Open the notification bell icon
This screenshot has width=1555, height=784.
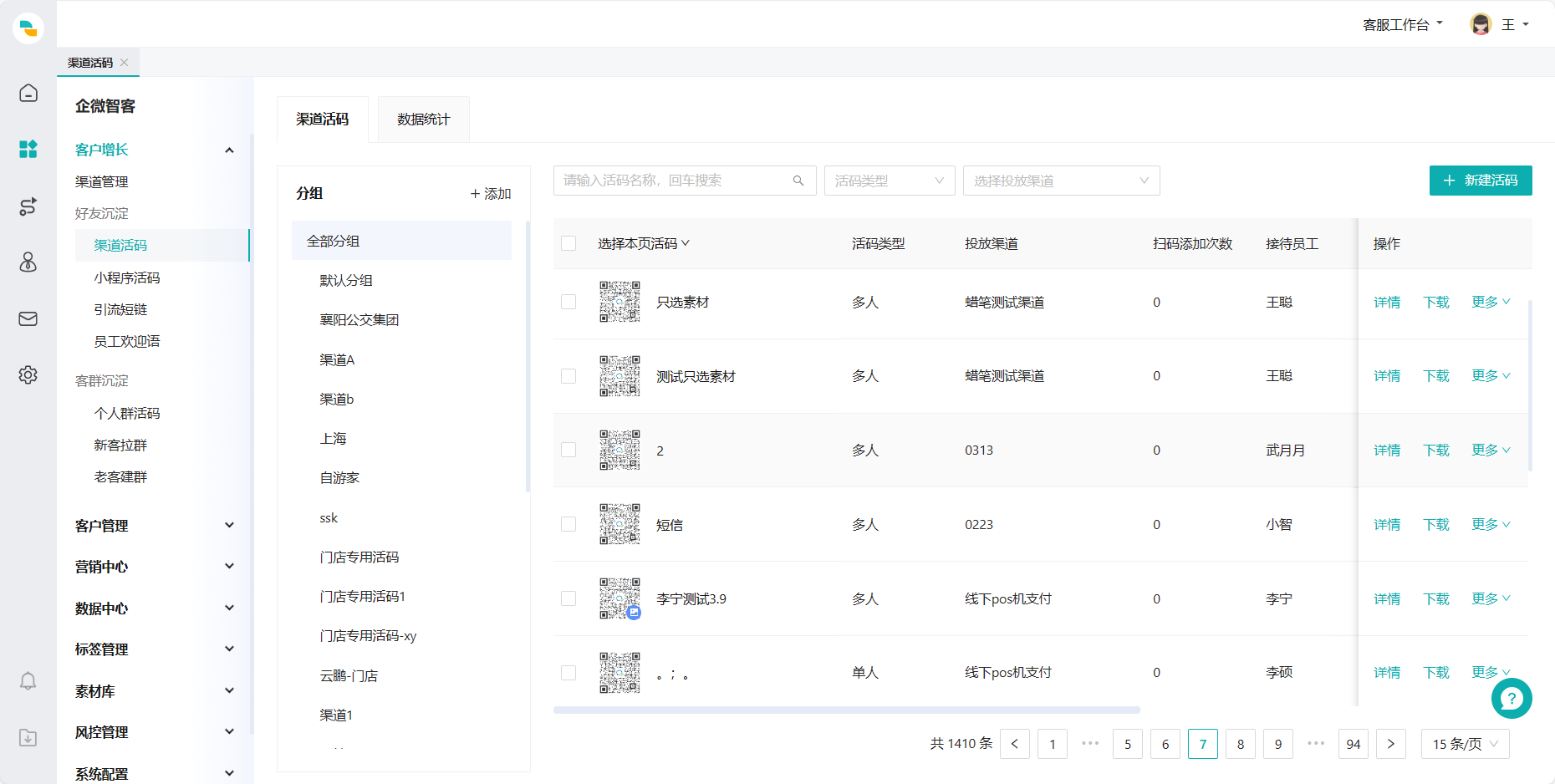28,681
